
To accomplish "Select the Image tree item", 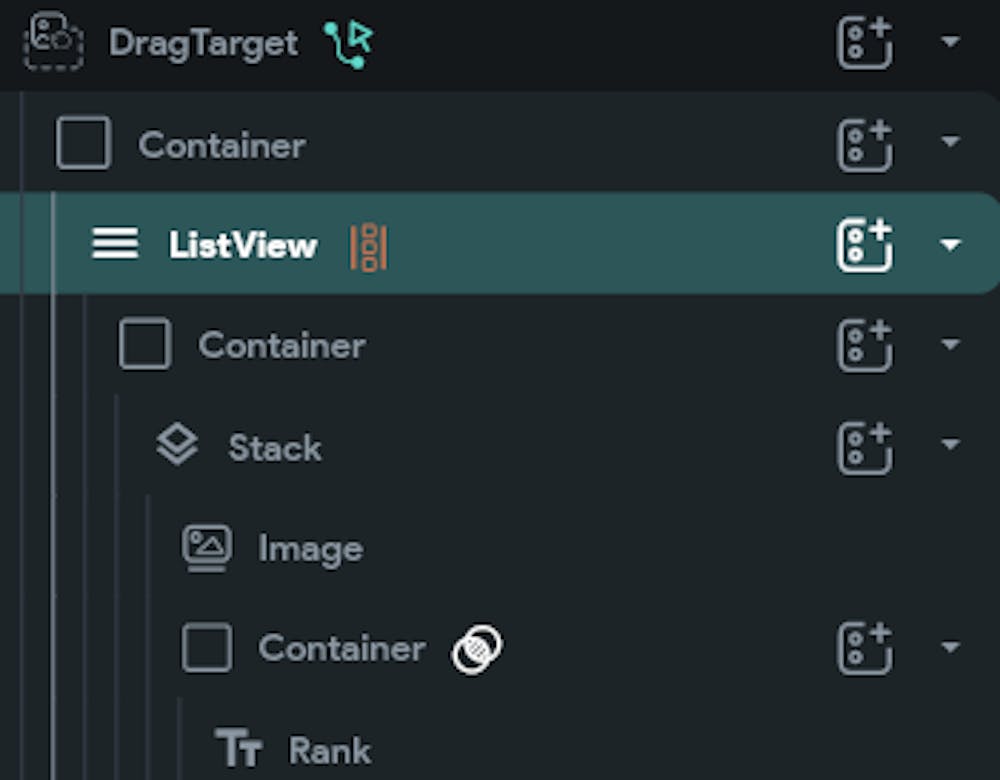I will click(x=310, y=549).
